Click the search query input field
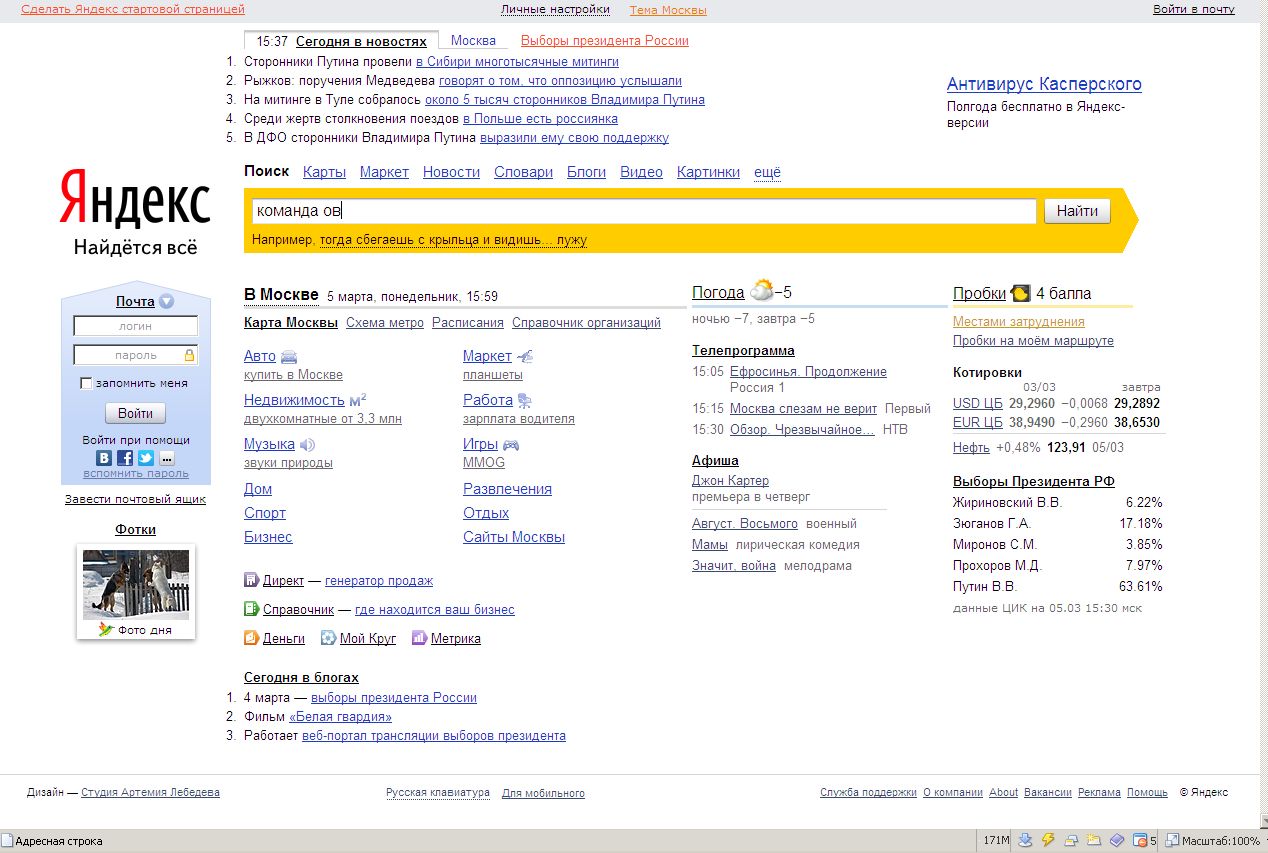Image resolution: width=1268 pixels, height=853 pixels. [643, 211]
